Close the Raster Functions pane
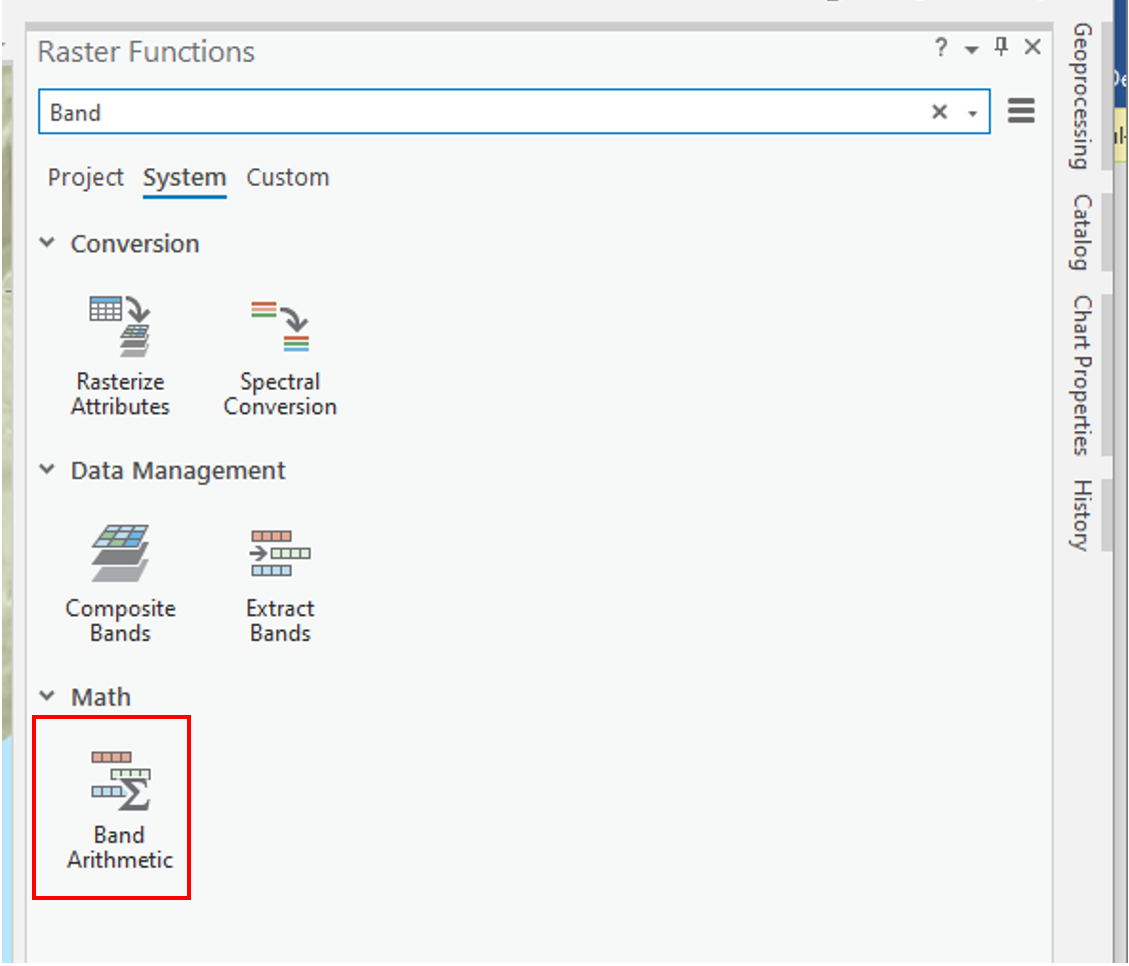This screenshot has height=966, width=1129. (x=1033, y=48)
